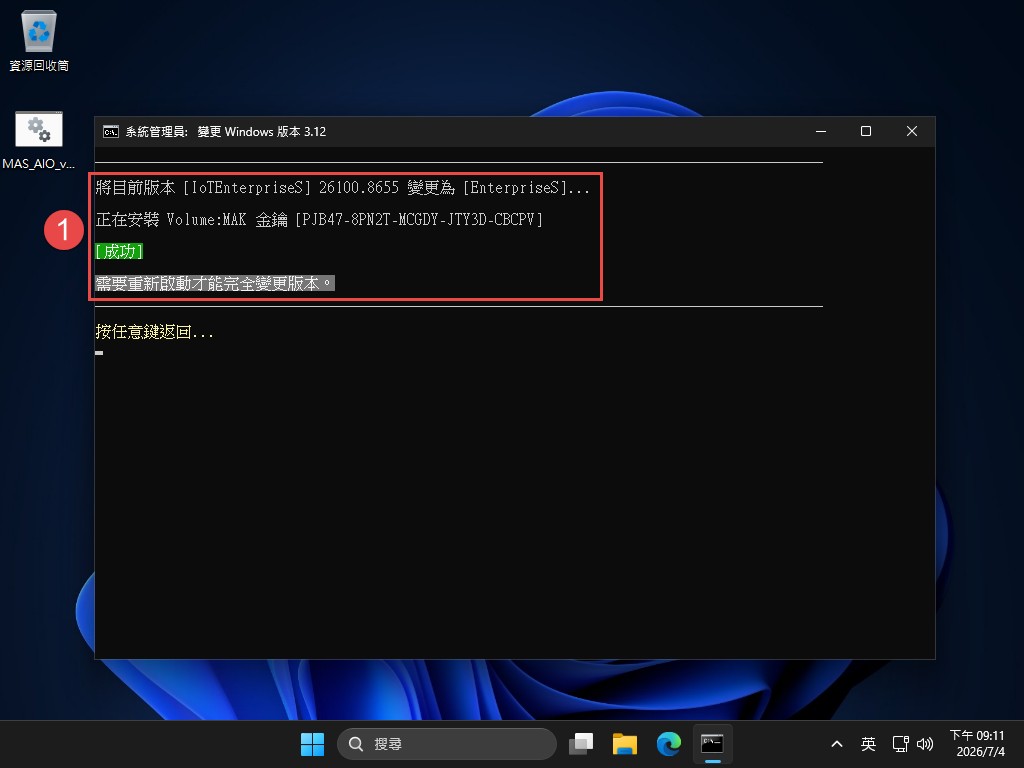Minimize the command prompt window

coord(821,131)
